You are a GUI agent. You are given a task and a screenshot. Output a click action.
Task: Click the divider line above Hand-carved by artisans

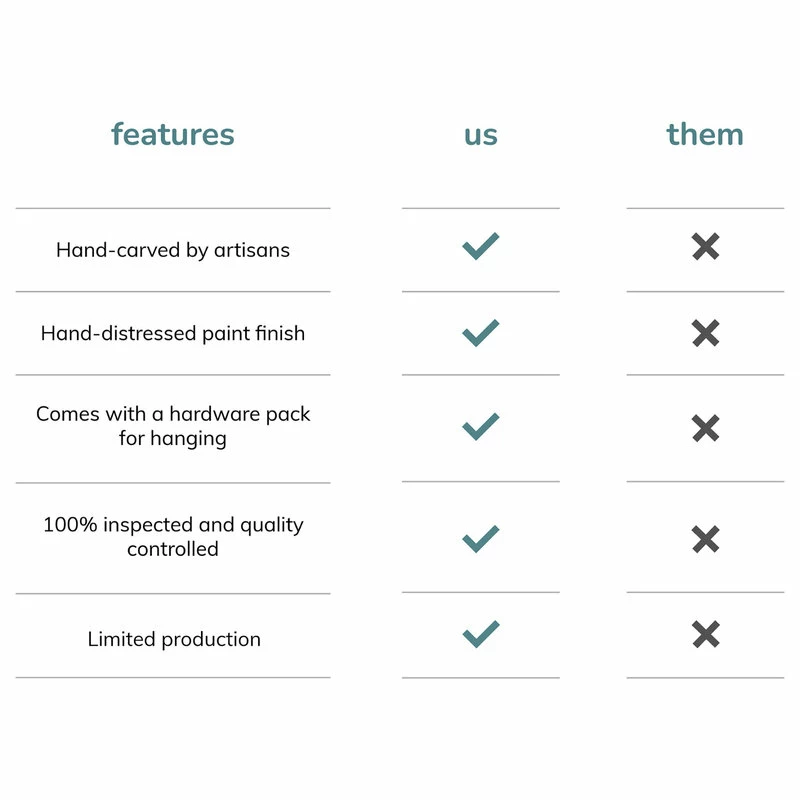click(173, 208)
